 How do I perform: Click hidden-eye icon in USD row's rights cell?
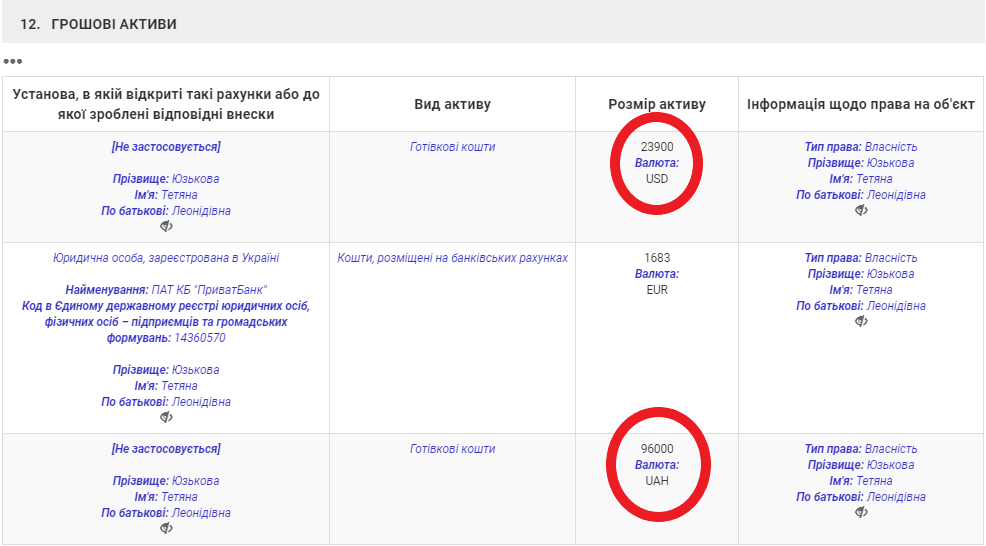pos(861,211)
